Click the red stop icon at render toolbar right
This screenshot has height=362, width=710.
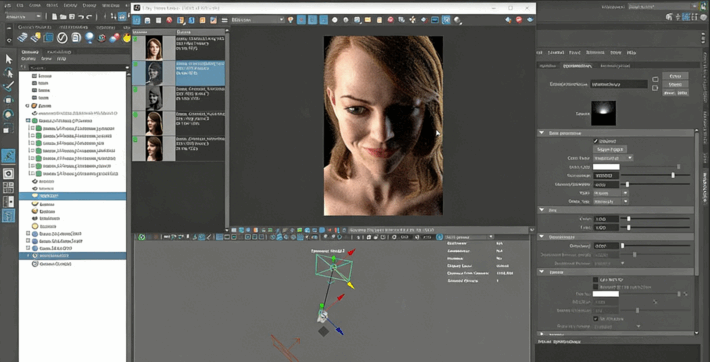[519, 20]
